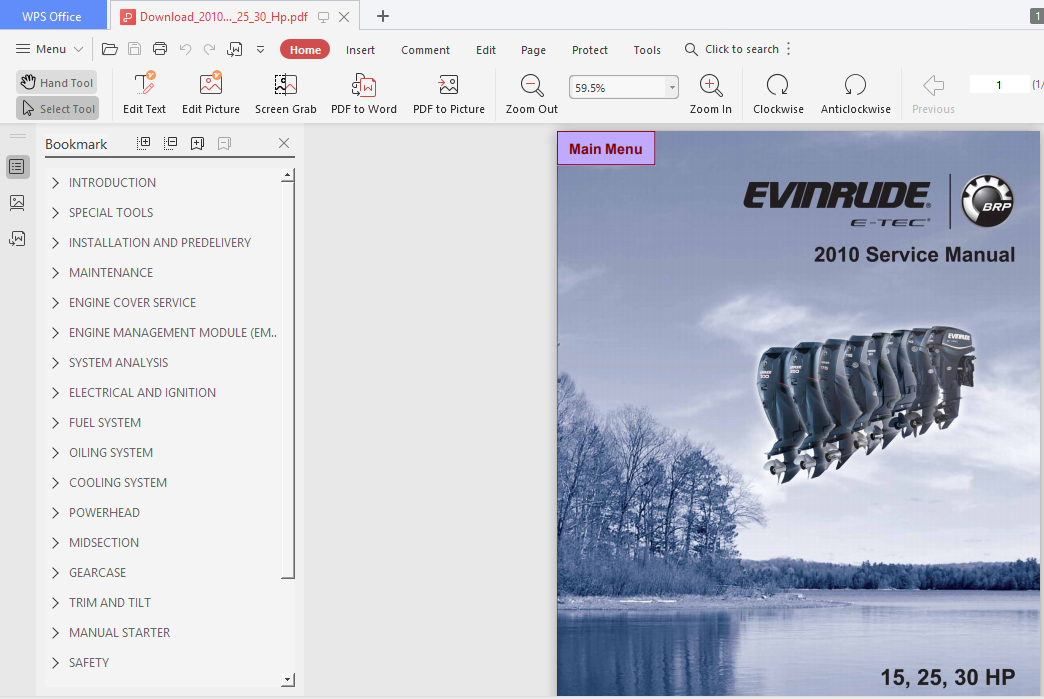
Task: Expand the SPECIAL TOOLS bookmark
Action: click(55, 212)
